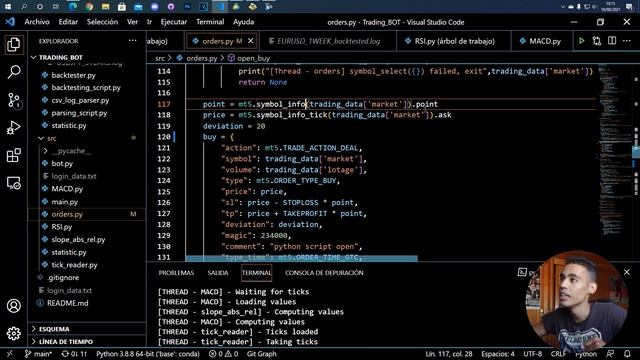The height and width of the screenshot is (360, 640).
Task: Switch to the PROBLEMAS panel tab
Action: tap(176, 273)
